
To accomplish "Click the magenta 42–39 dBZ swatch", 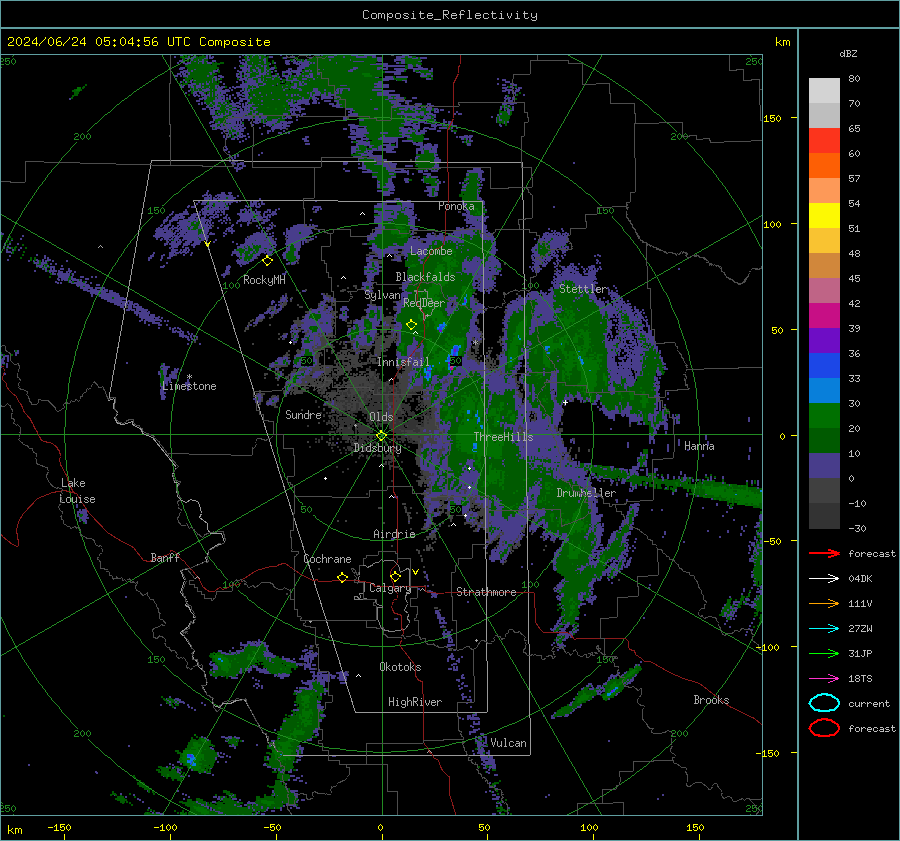I will [824, 316].
